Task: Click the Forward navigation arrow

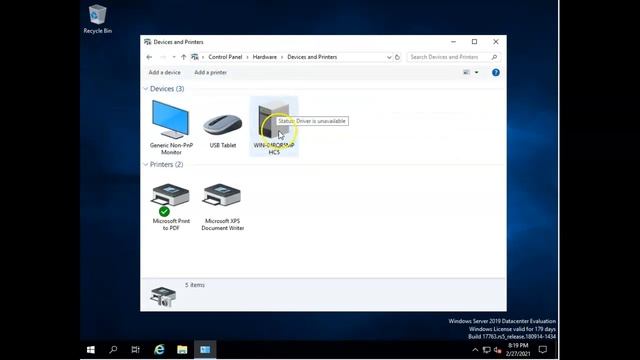Action: click(163, 57)
